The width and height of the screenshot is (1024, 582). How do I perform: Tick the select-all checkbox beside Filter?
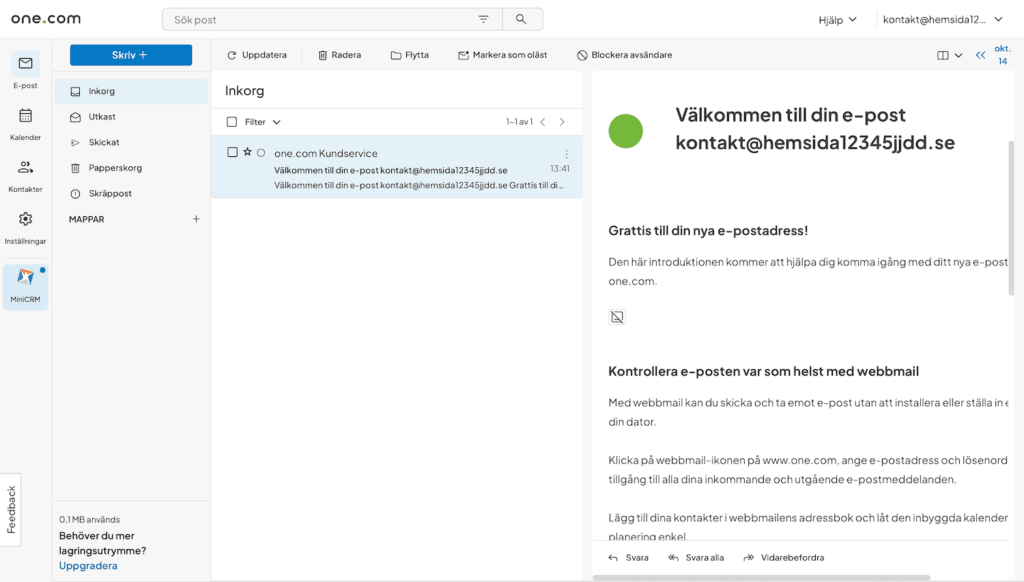[x=232, y=122]
